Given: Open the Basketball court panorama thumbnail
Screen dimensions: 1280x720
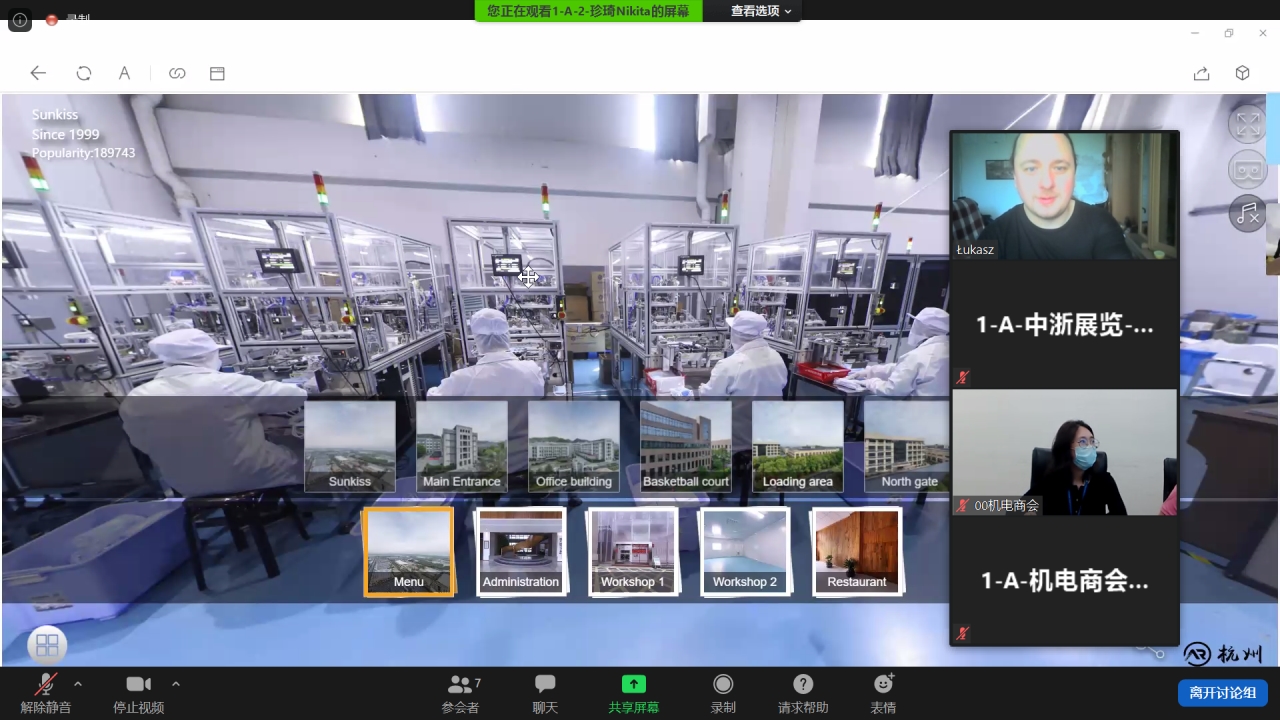Looking at the screenshot, I should pyautogui.click(x=685, y=446).
